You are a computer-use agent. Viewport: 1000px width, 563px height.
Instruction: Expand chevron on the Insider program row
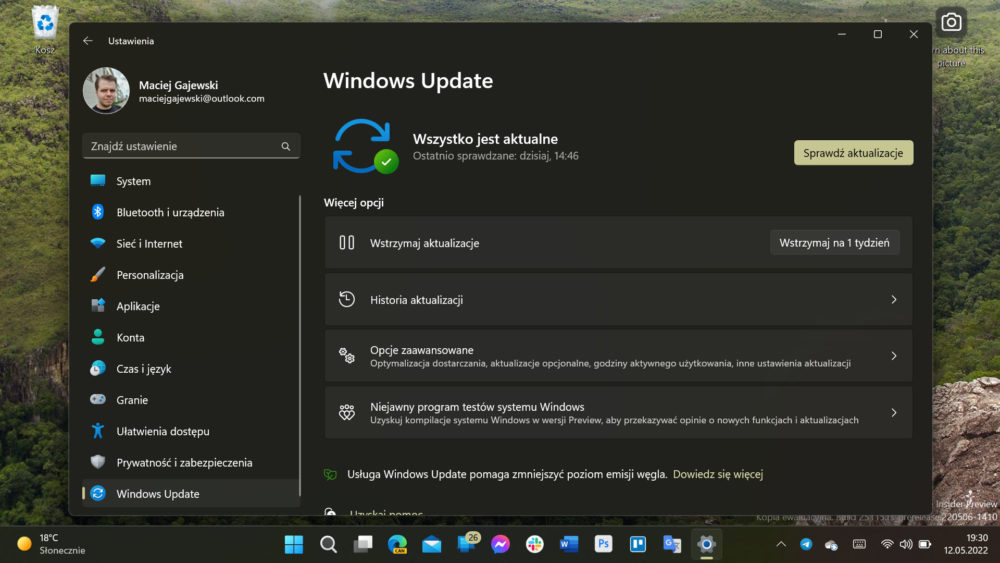pyautogui.click(x=893, y=413)
